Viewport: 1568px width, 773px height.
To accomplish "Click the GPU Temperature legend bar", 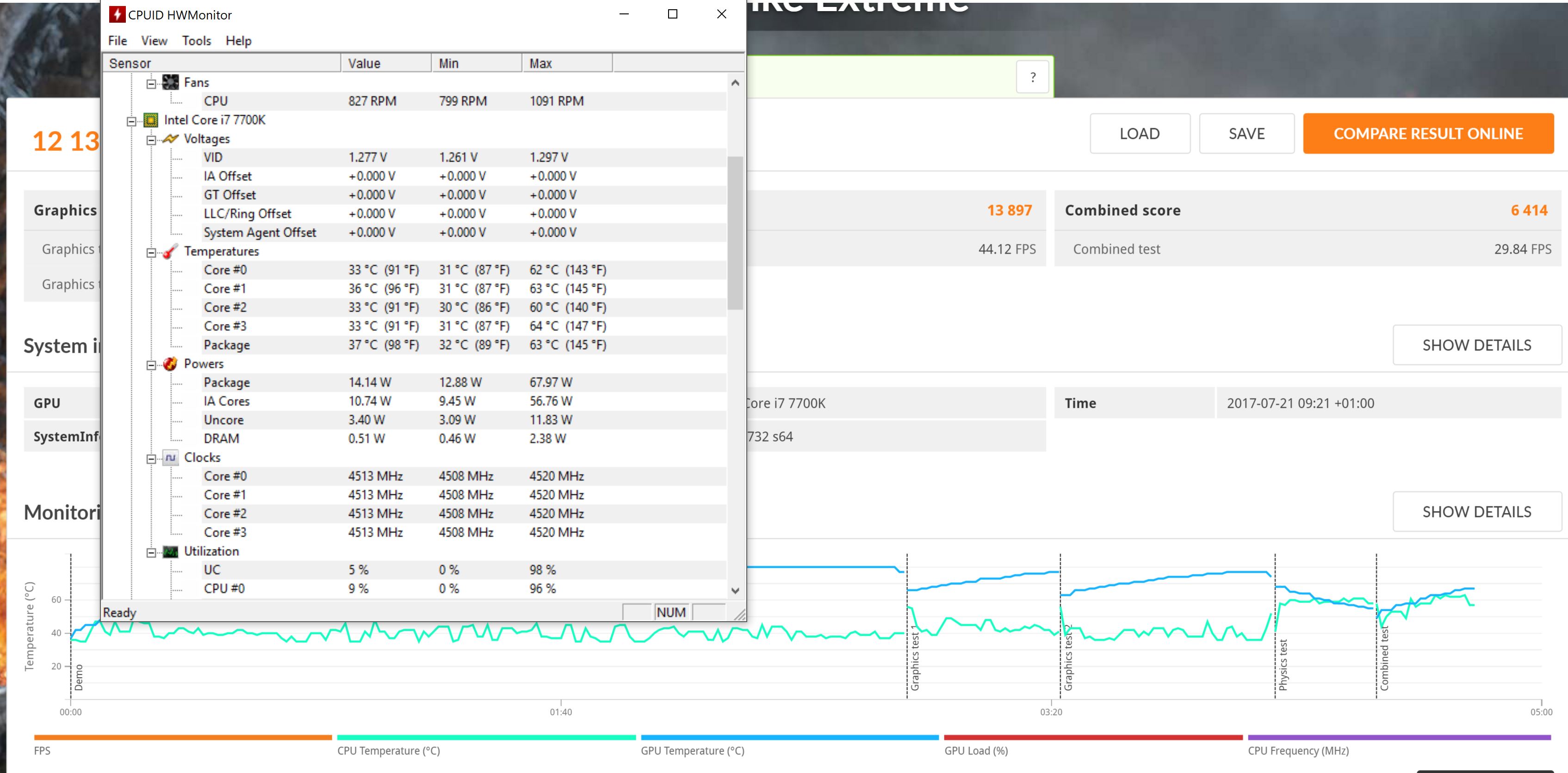I will click(x=789, y=737).
